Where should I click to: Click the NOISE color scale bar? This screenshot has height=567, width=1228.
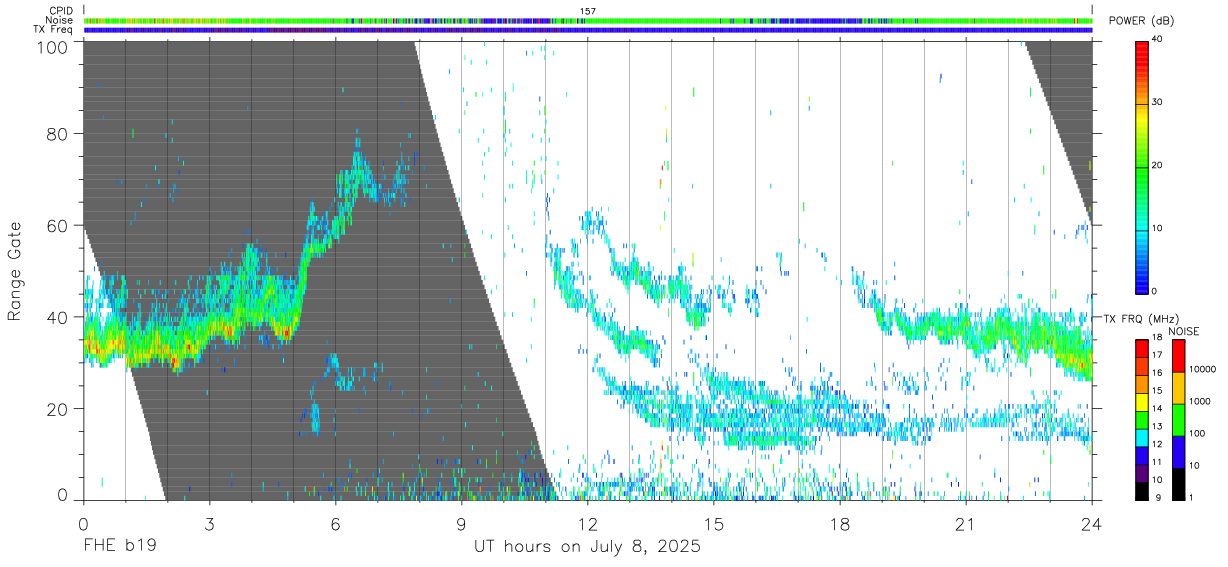tap(1178, 419)
